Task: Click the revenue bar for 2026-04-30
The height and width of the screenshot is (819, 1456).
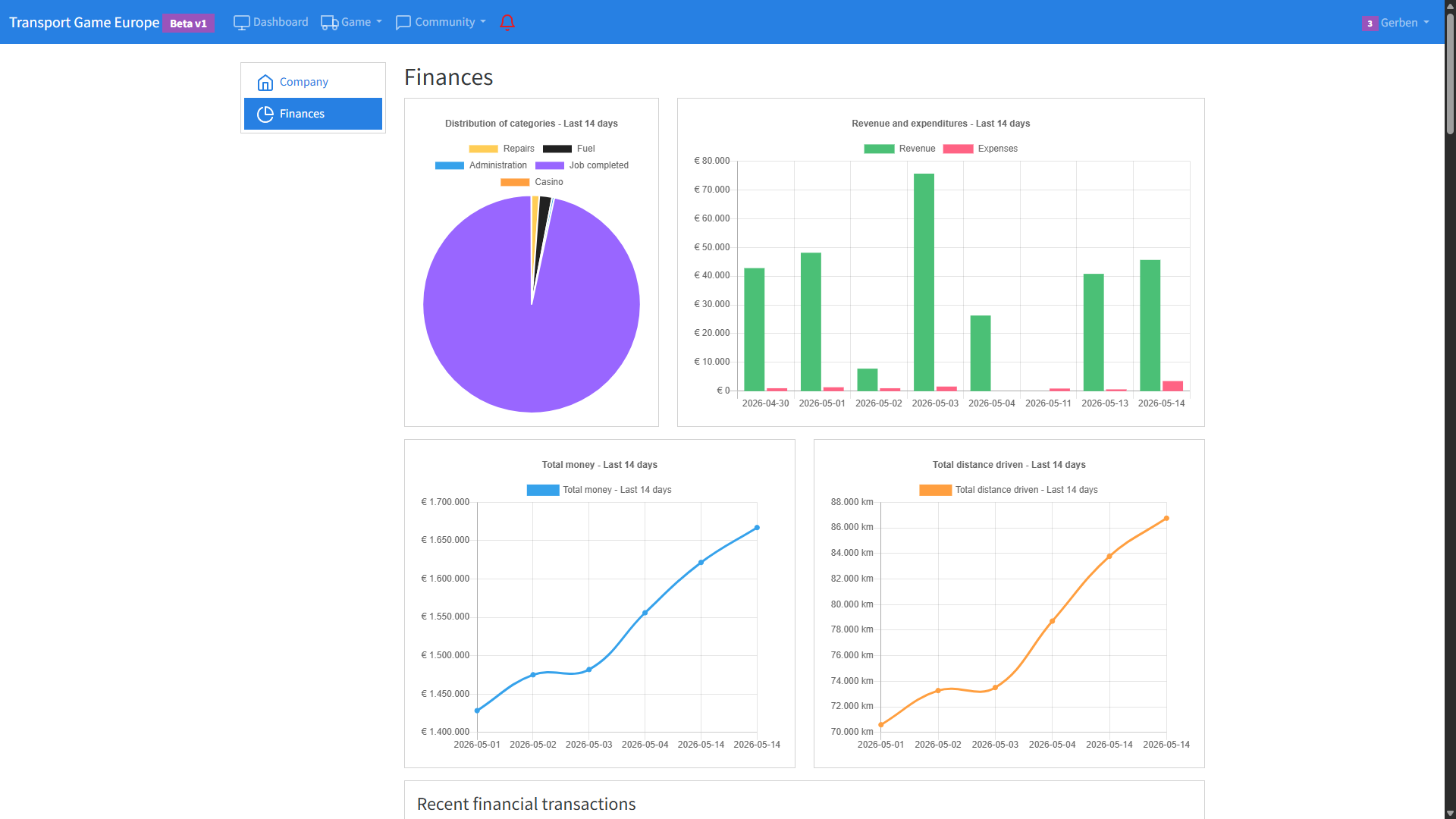Action: (x=754, y=329)
